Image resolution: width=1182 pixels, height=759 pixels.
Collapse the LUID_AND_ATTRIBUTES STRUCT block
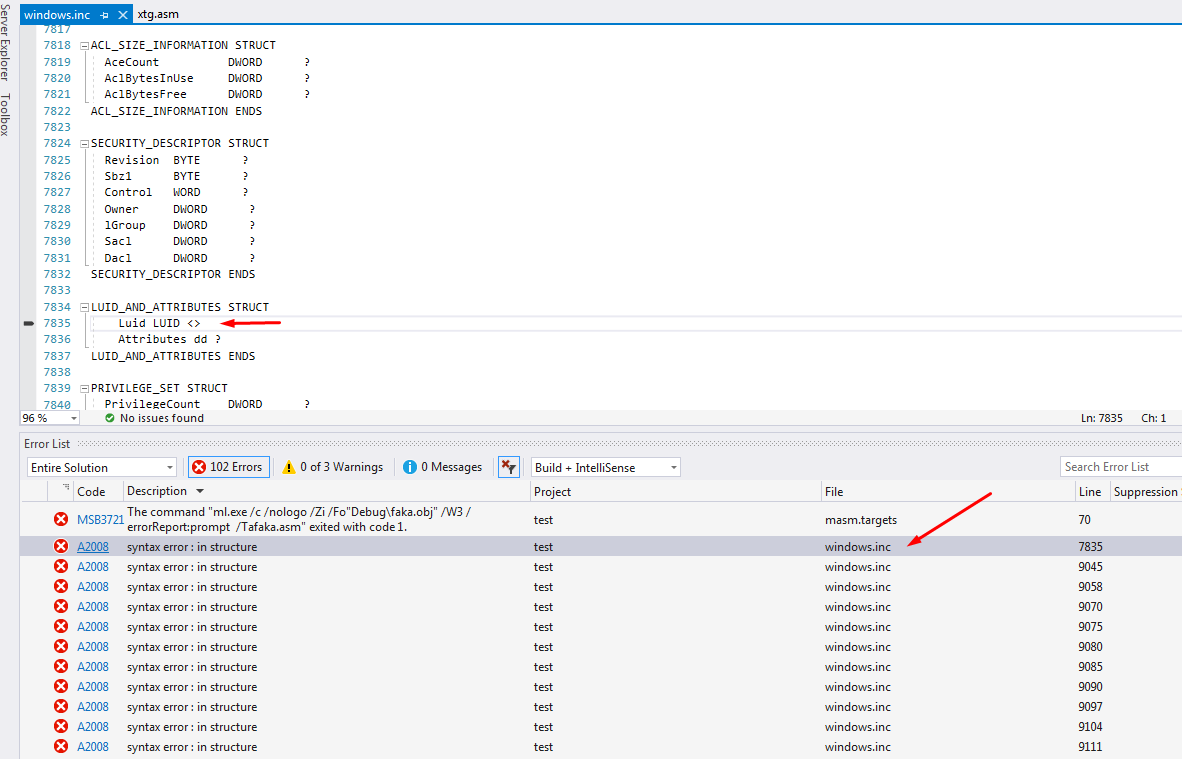[85, 308]
